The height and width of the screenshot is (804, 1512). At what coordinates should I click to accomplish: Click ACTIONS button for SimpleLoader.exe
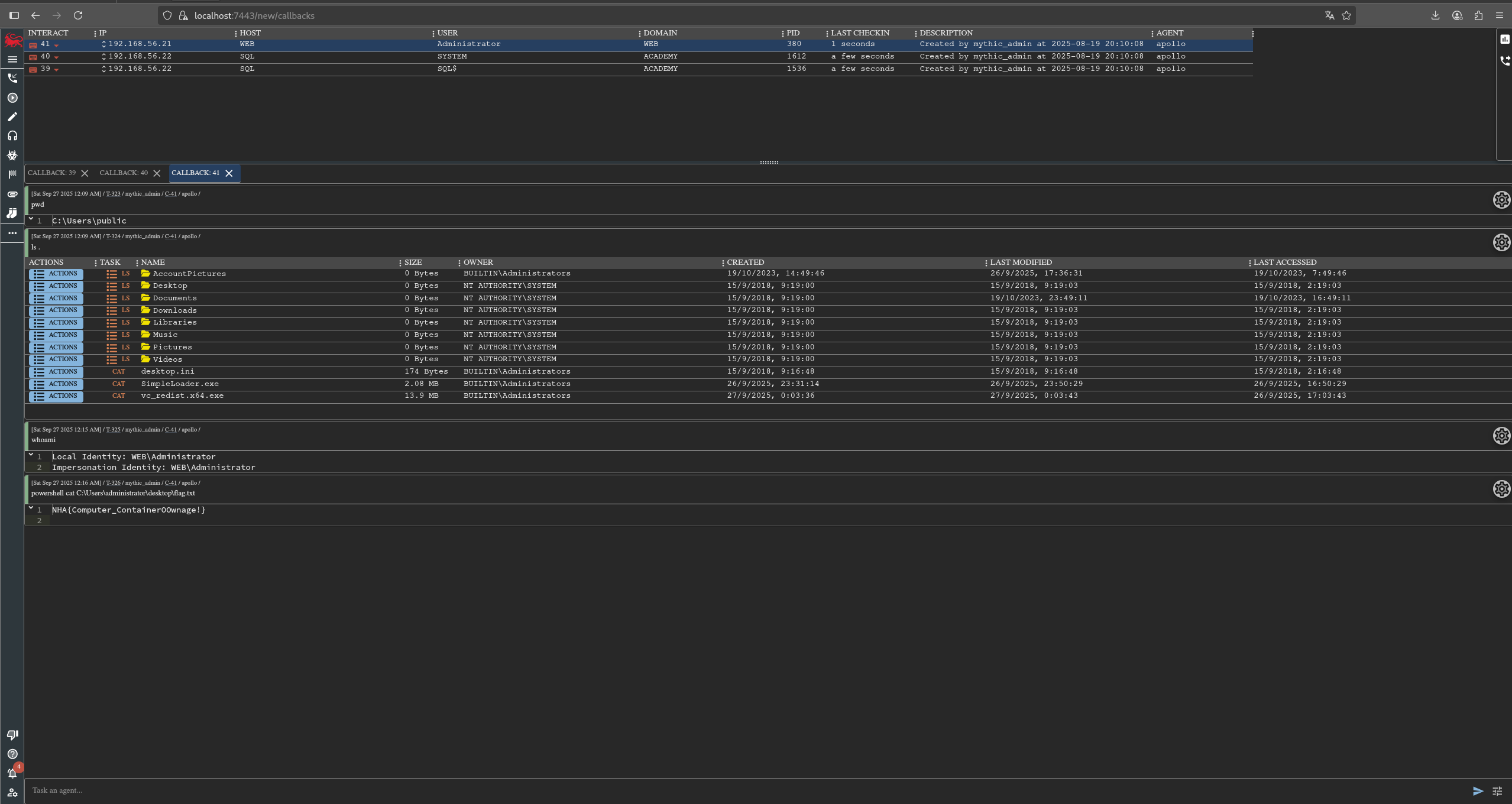pos(56,384)
